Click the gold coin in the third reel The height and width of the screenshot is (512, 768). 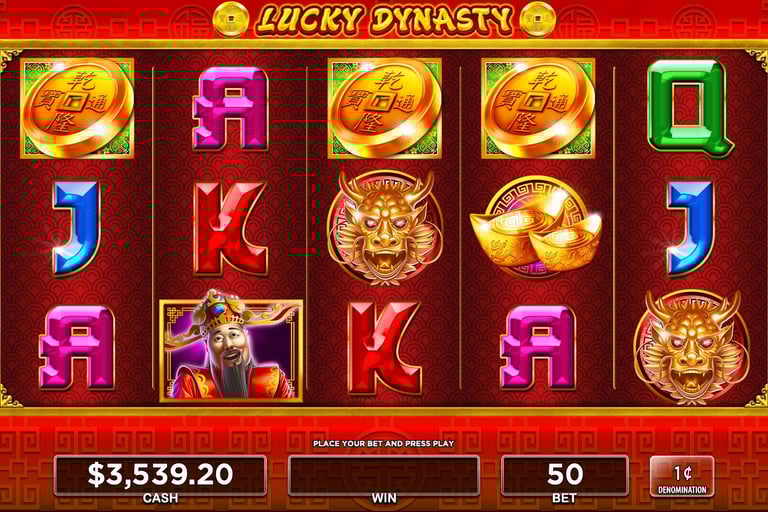click(x=384, y=108)
